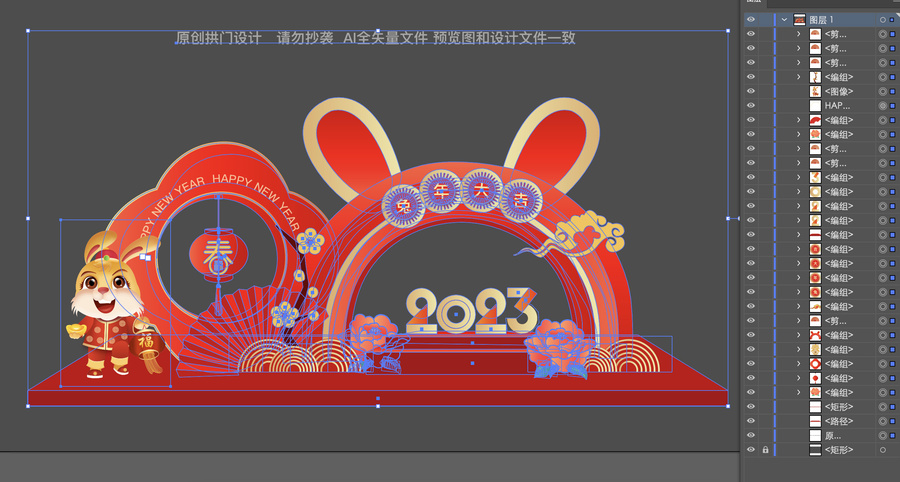
Task: Click blue selection square of <图像> row
Action: coord(893,91)
